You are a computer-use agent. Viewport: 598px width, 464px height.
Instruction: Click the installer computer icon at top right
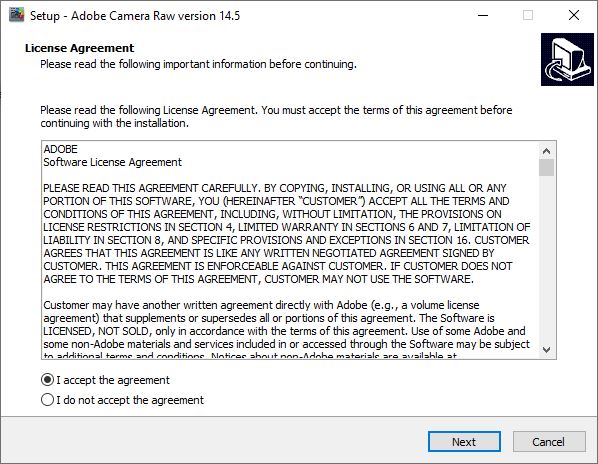pyautogui.click(x=567, y=59)
